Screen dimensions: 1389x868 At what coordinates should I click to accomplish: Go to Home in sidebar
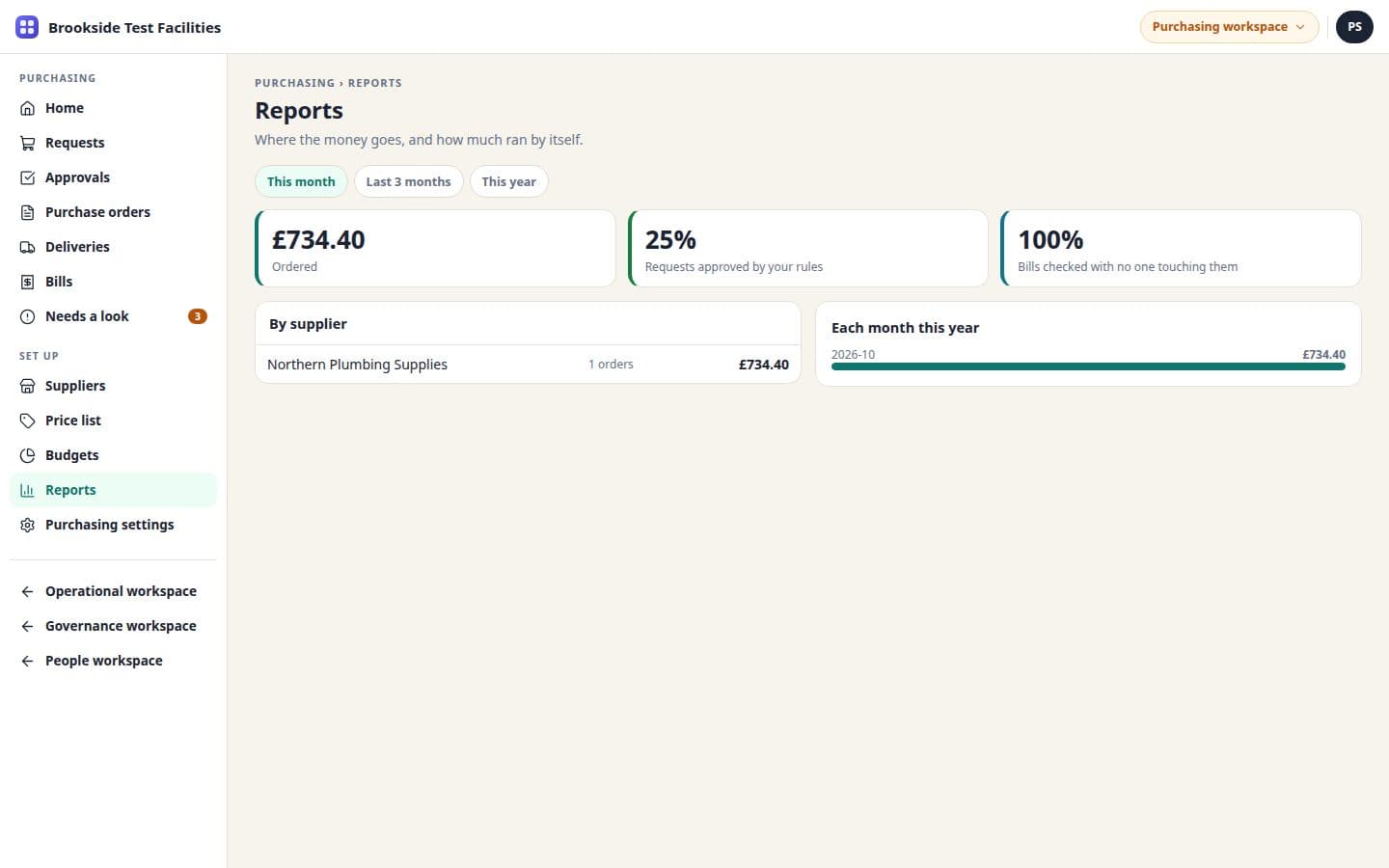click(x=113, y=108)
